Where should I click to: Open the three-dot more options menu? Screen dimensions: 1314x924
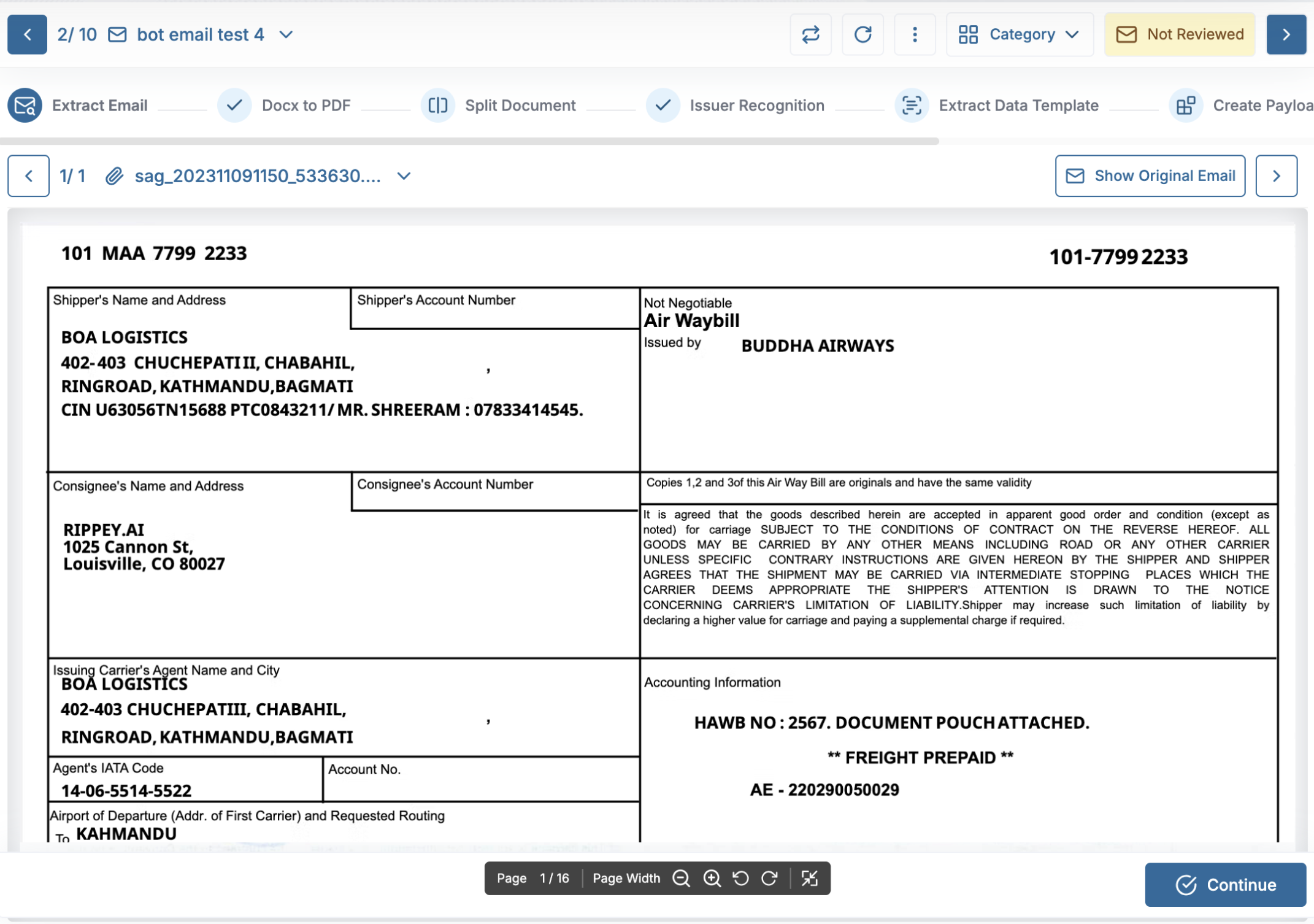915,34
